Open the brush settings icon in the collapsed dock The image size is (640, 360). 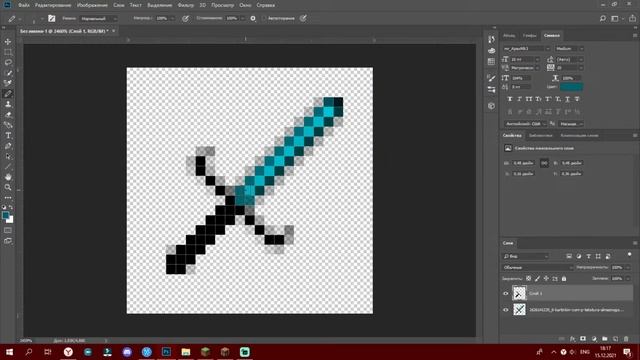[491, 78]
